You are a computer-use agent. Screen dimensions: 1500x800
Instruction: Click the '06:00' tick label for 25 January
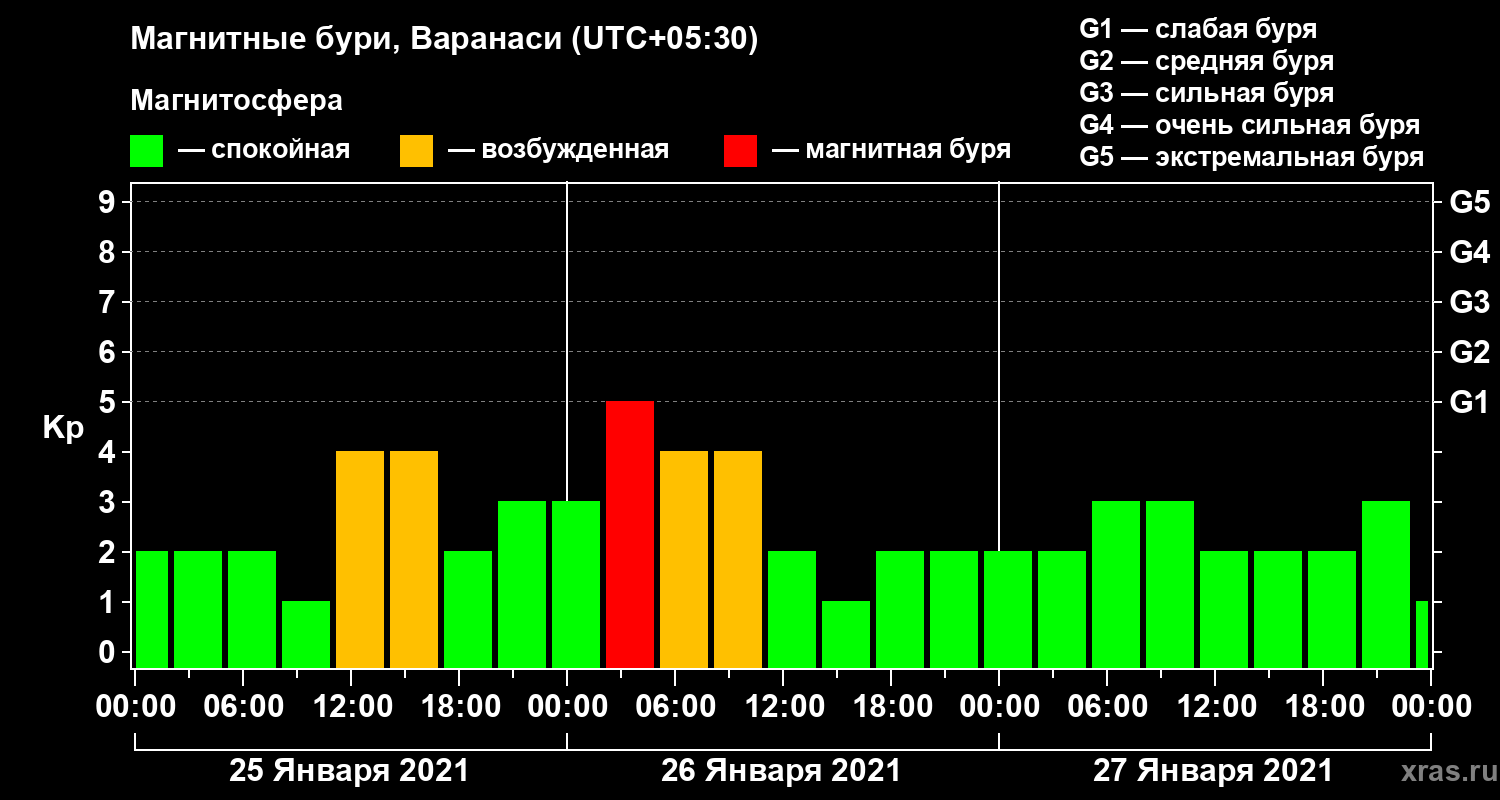pyautogui.click(x=243, y=706)
